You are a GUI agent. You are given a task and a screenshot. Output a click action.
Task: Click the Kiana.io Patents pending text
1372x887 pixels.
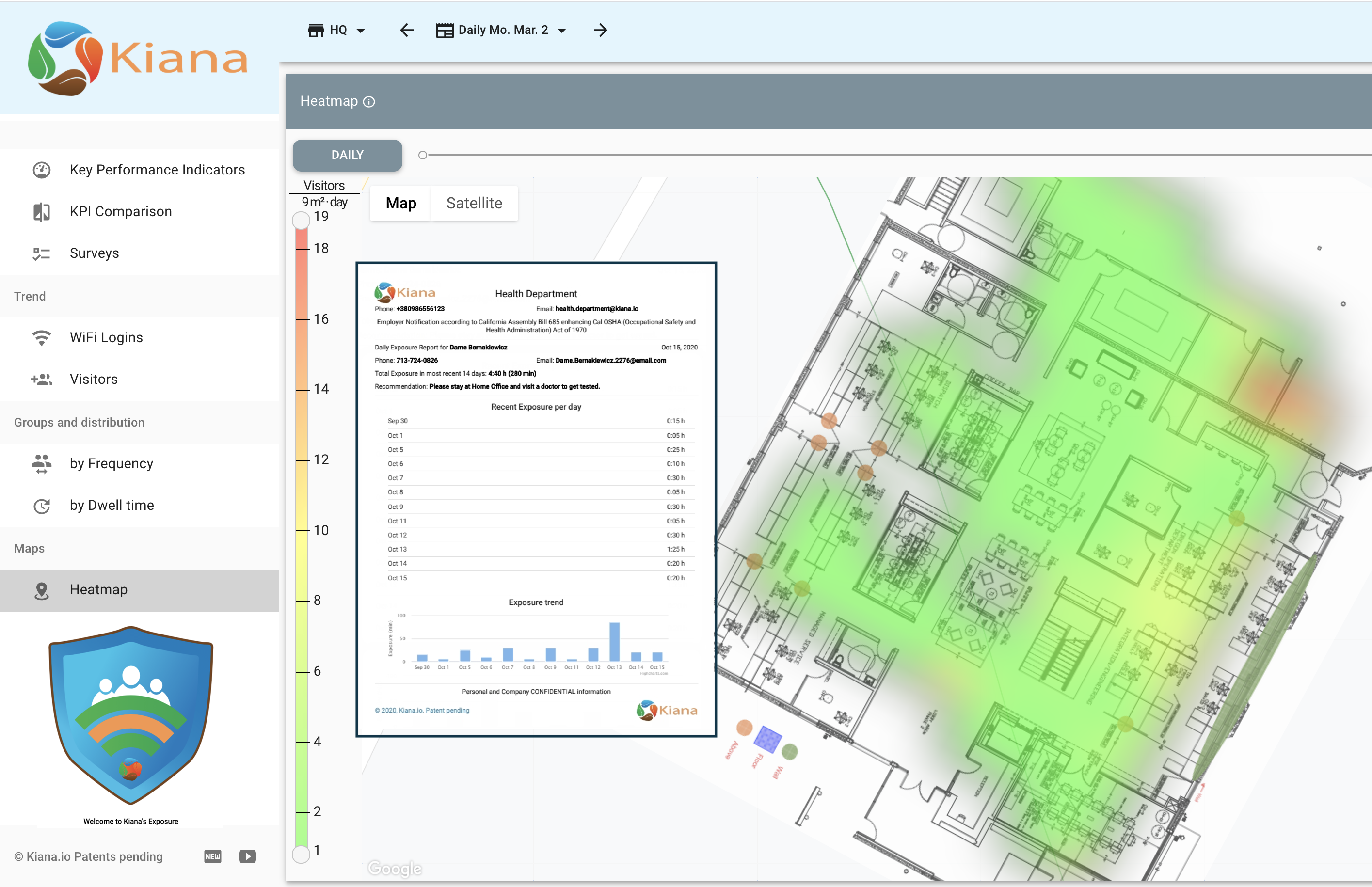pos(88,856)
